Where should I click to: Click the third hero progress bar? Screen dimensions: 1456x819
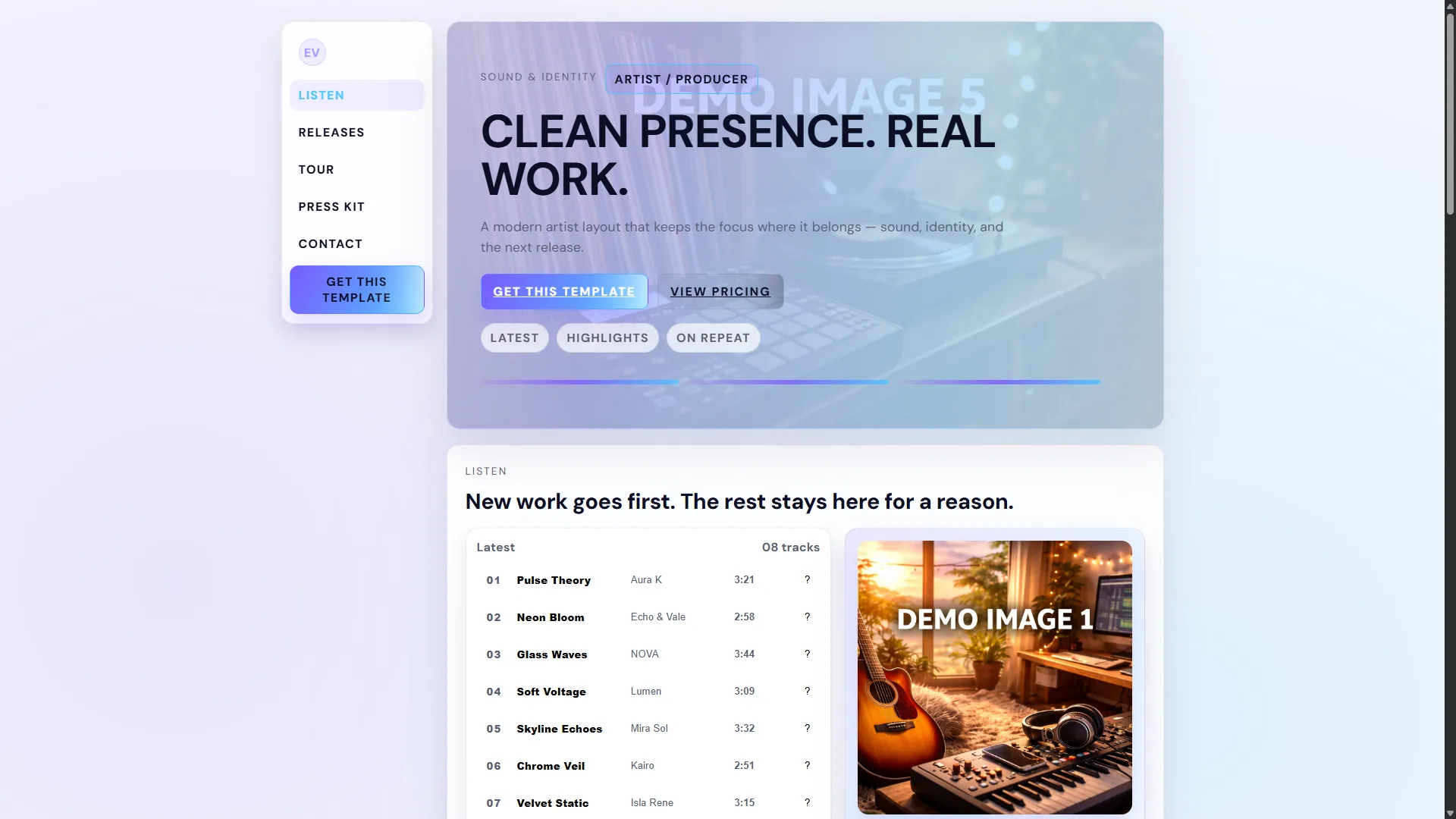tap(1001, 382)
